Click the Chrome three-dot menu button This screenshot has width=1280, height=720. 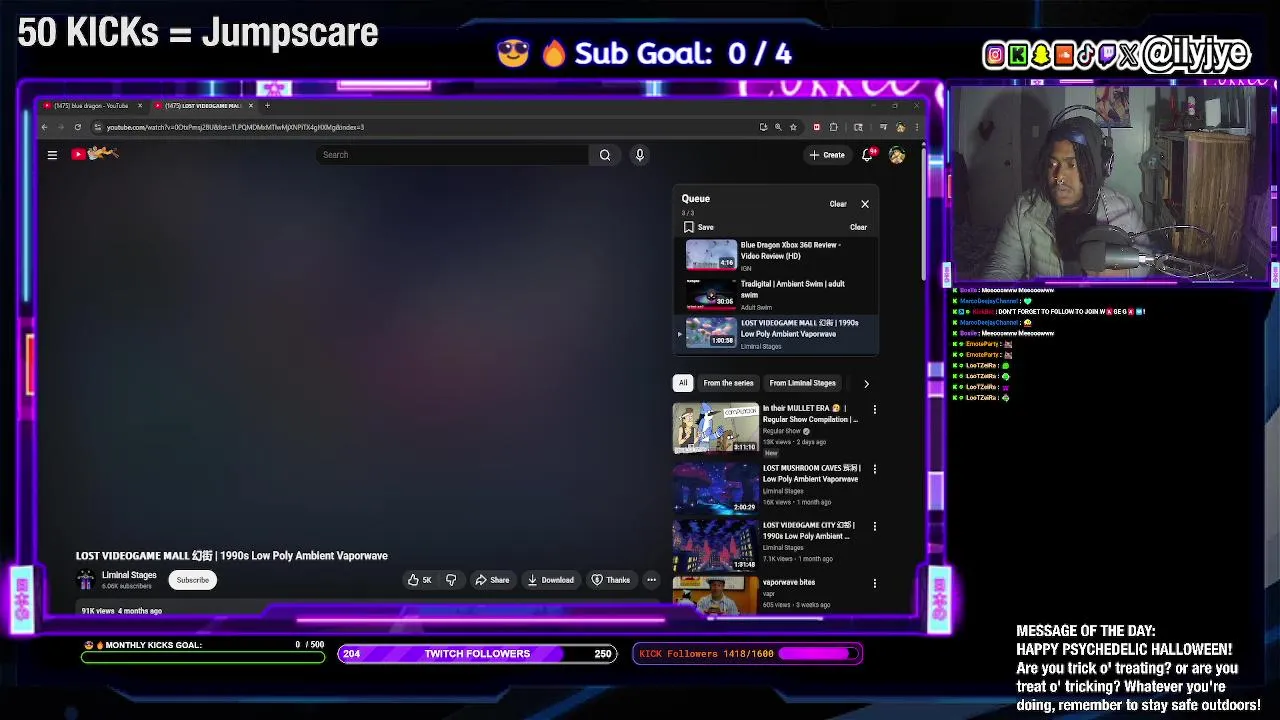coord(915,127)
